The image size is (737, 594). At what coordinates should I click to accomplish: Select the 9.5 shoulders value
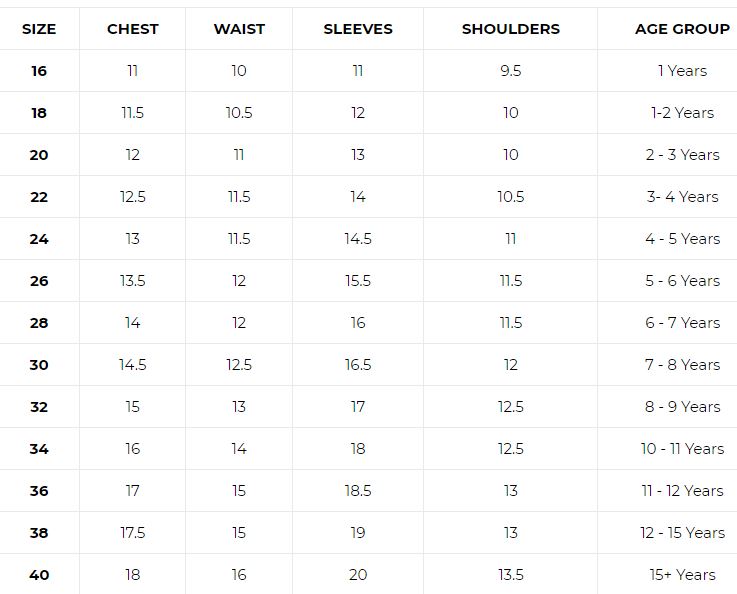pyautogui.click(x=511, y=71)
